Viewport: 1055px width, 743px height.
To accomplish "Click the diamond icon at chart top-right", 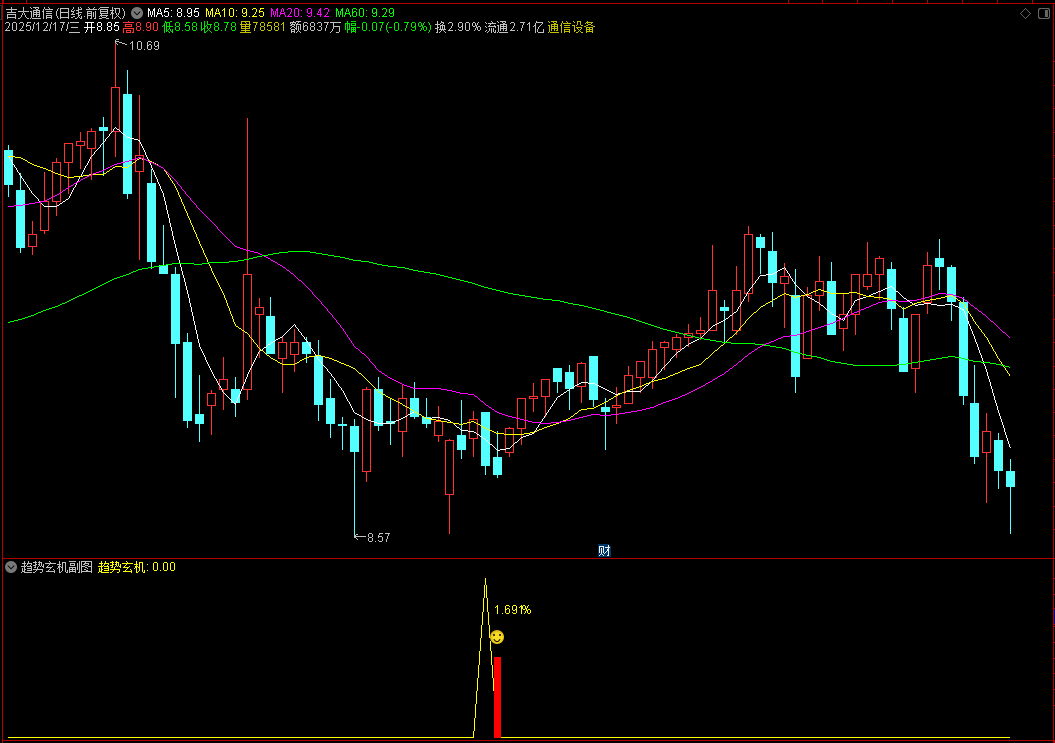I will point(1025,13).
